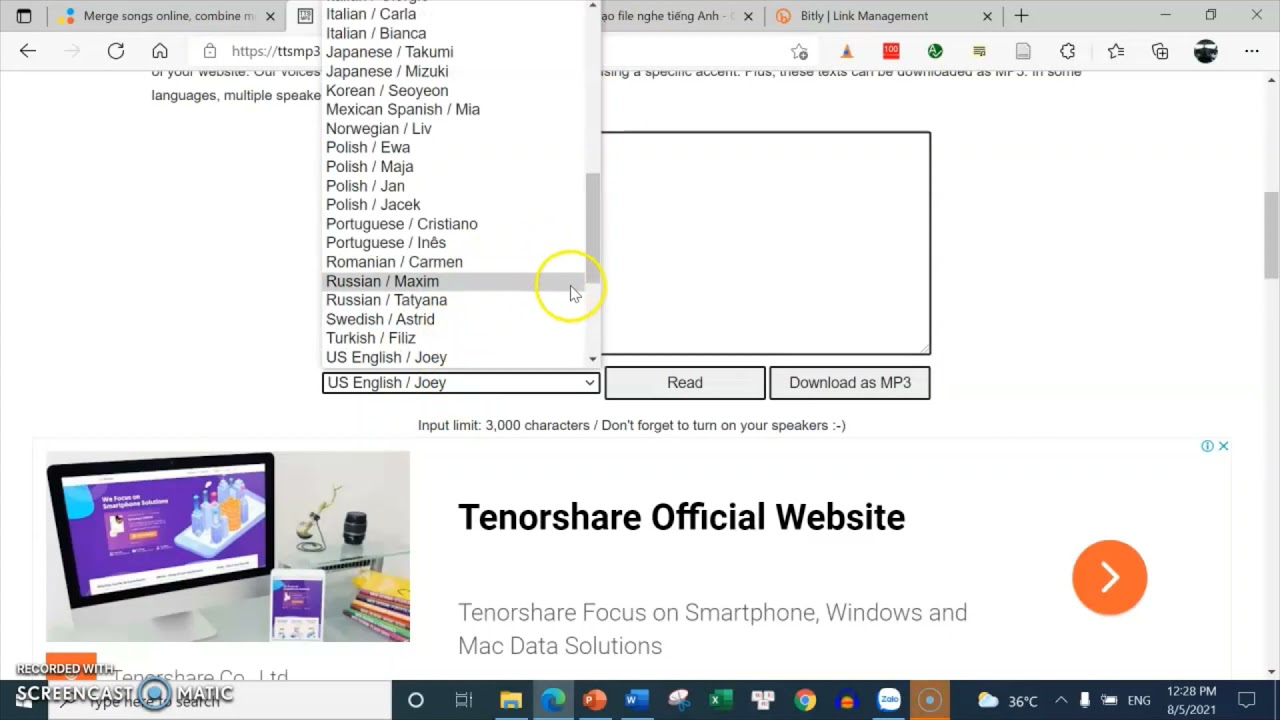Click the orange ad arrow button
Screen dimensions: 1280x720
pos(1110,577)
